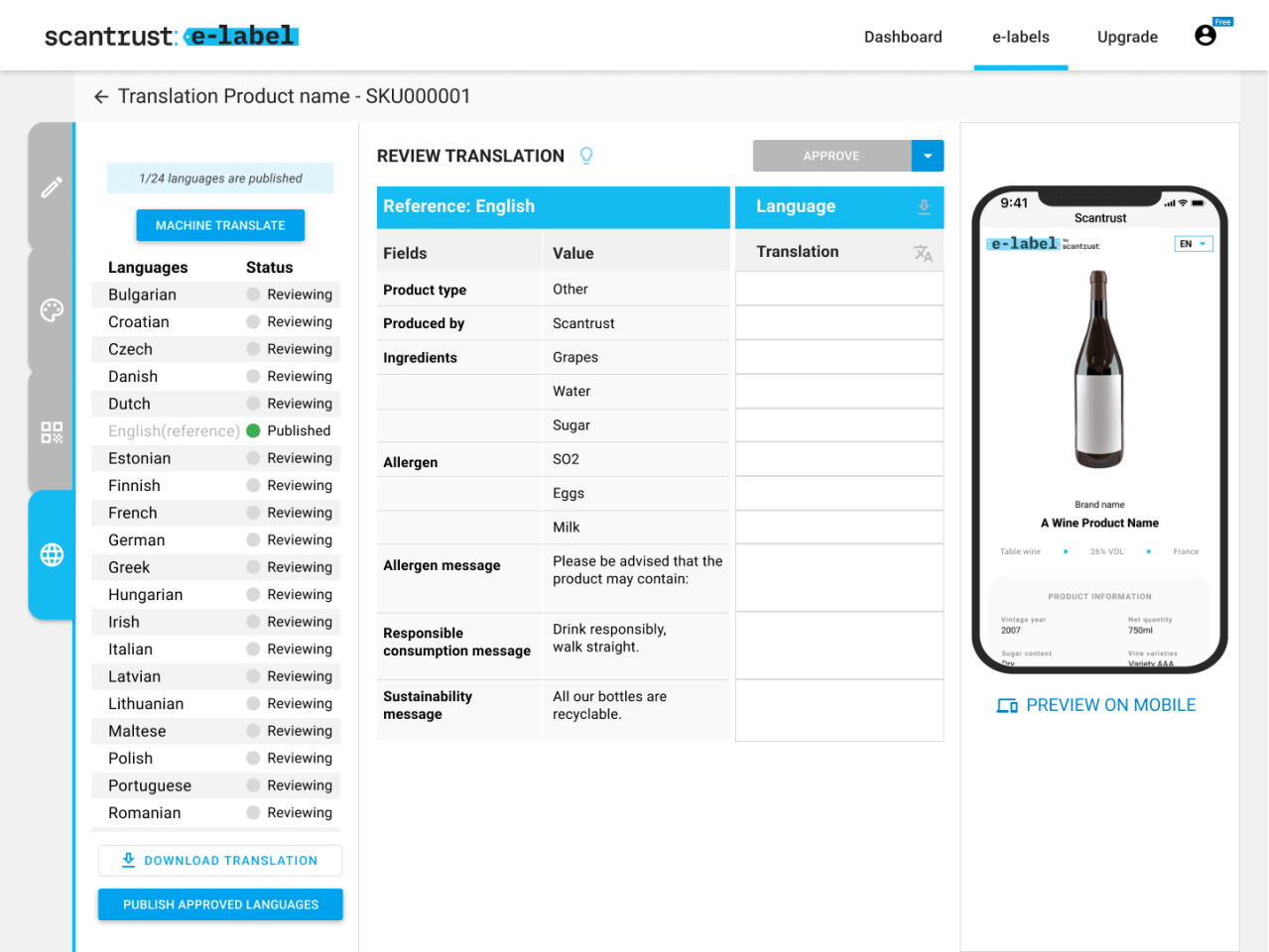This screenshot has width=1269, height=952.
Task: Select the Maltese language row
Action: pyautogui.click(x=216, y=731)
